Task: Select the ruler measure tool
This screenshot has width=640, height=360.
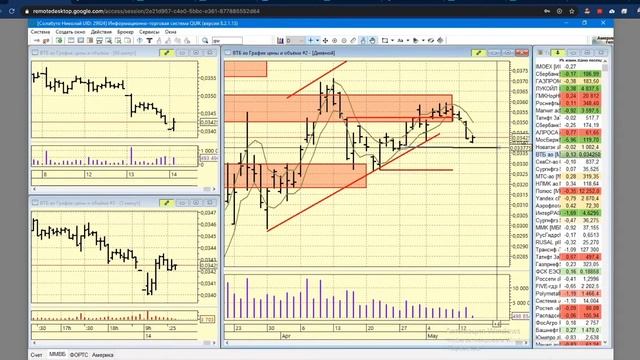Action: [x=353, y=40]
